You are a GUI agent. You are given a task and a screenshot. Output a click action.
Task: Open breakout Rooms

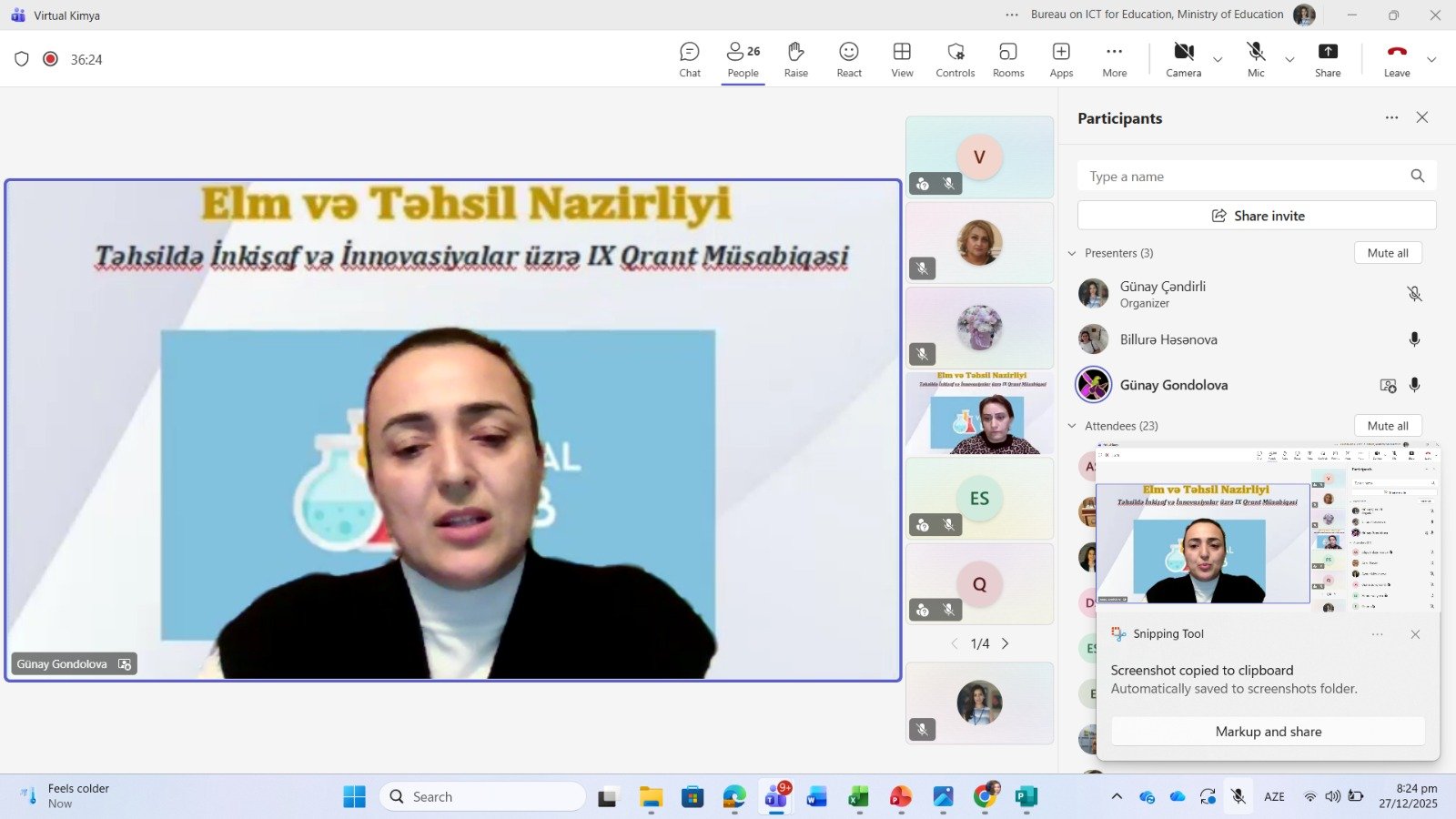(x=1007, y=60)
